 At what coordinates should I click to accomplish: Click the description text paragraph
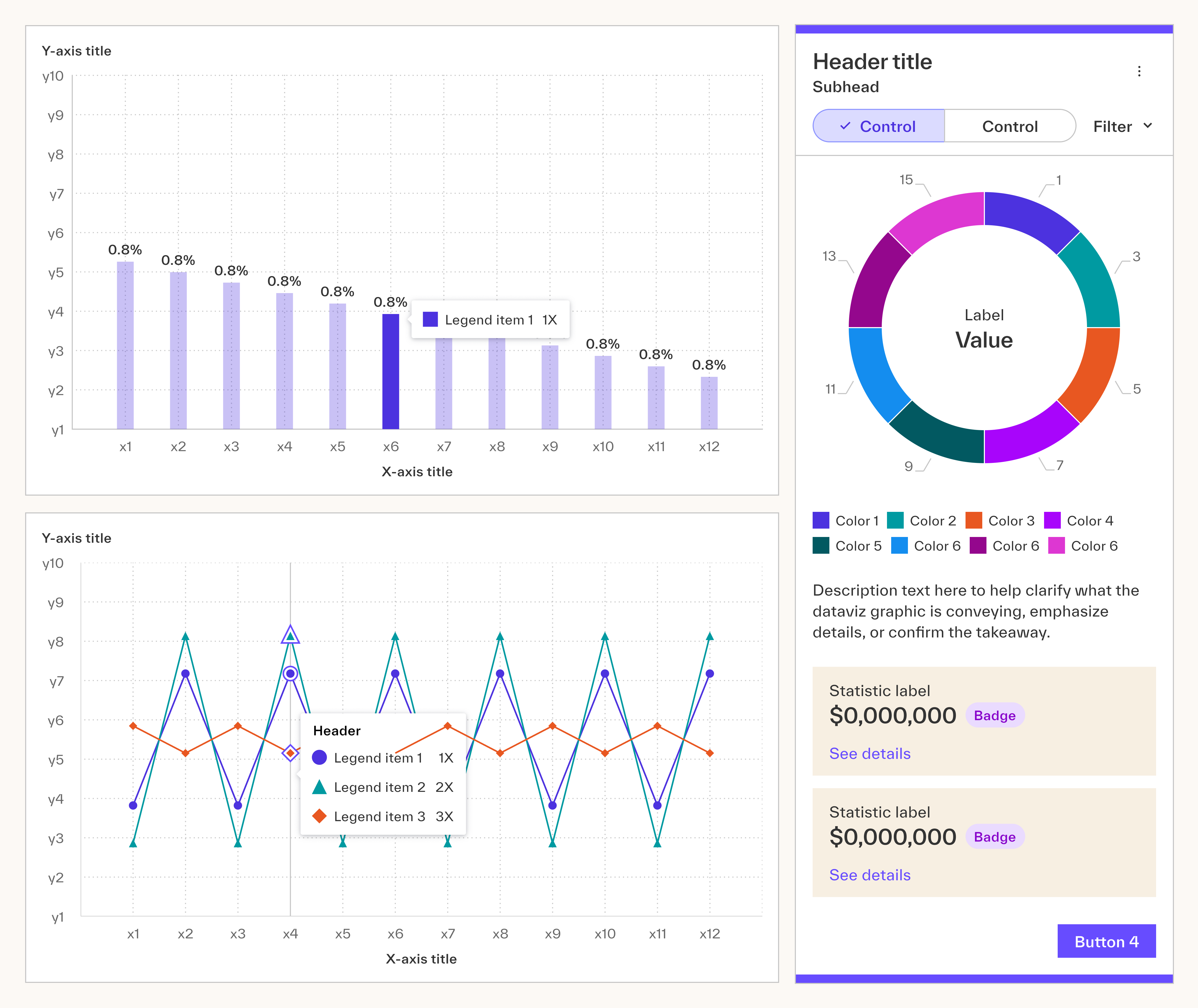point(976,612)
